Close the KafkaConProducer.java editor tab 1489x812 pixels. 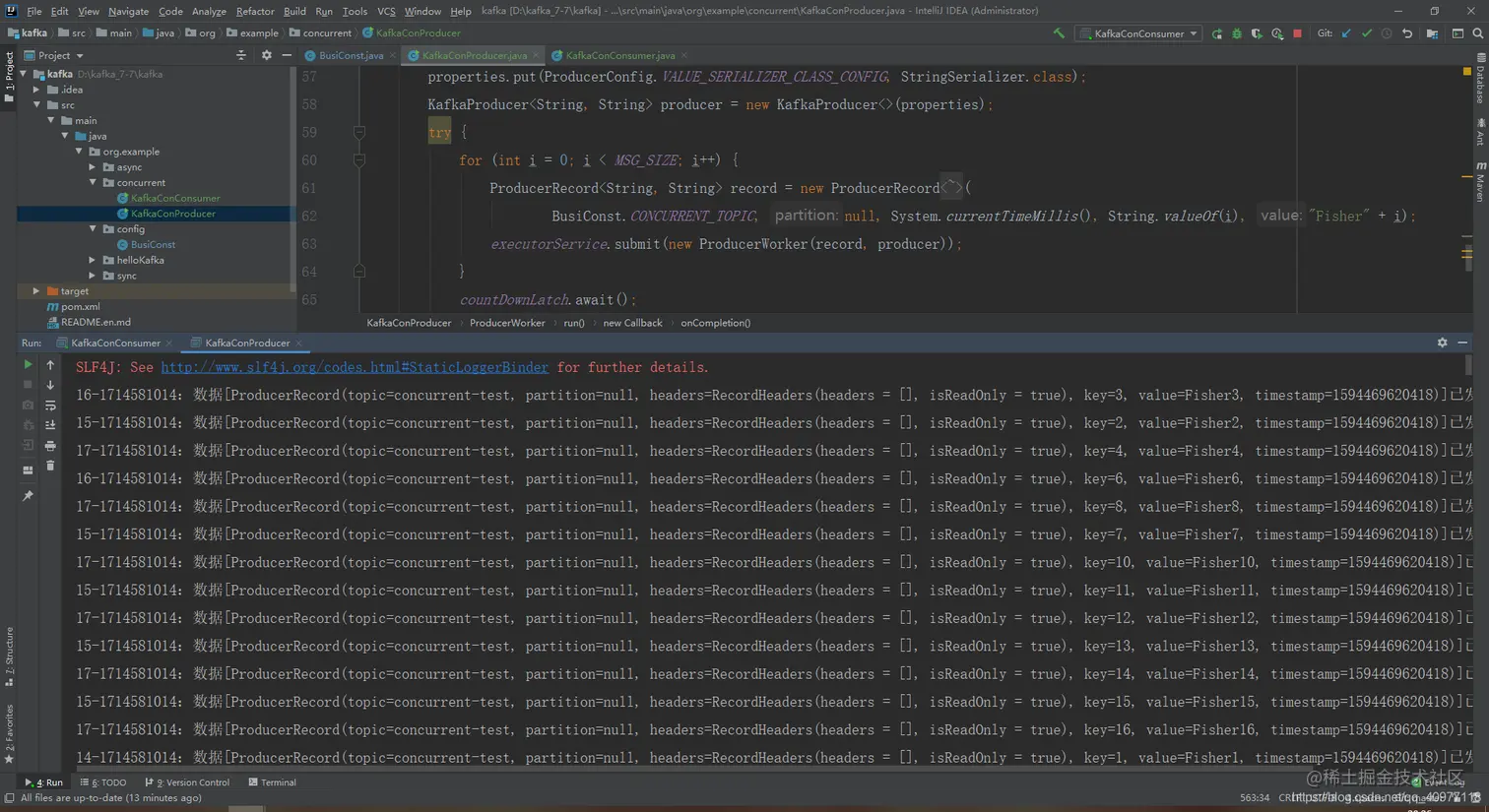(536, 55)
